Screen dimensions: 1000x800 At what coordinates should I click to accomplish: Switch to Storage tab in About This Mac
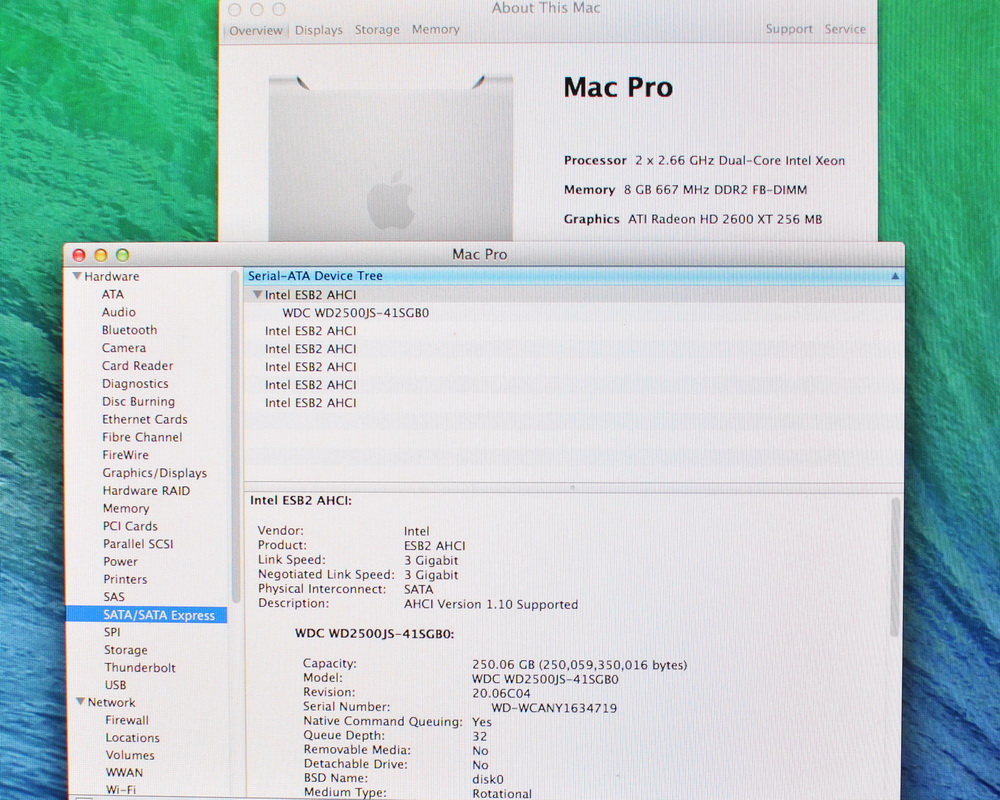377,30
